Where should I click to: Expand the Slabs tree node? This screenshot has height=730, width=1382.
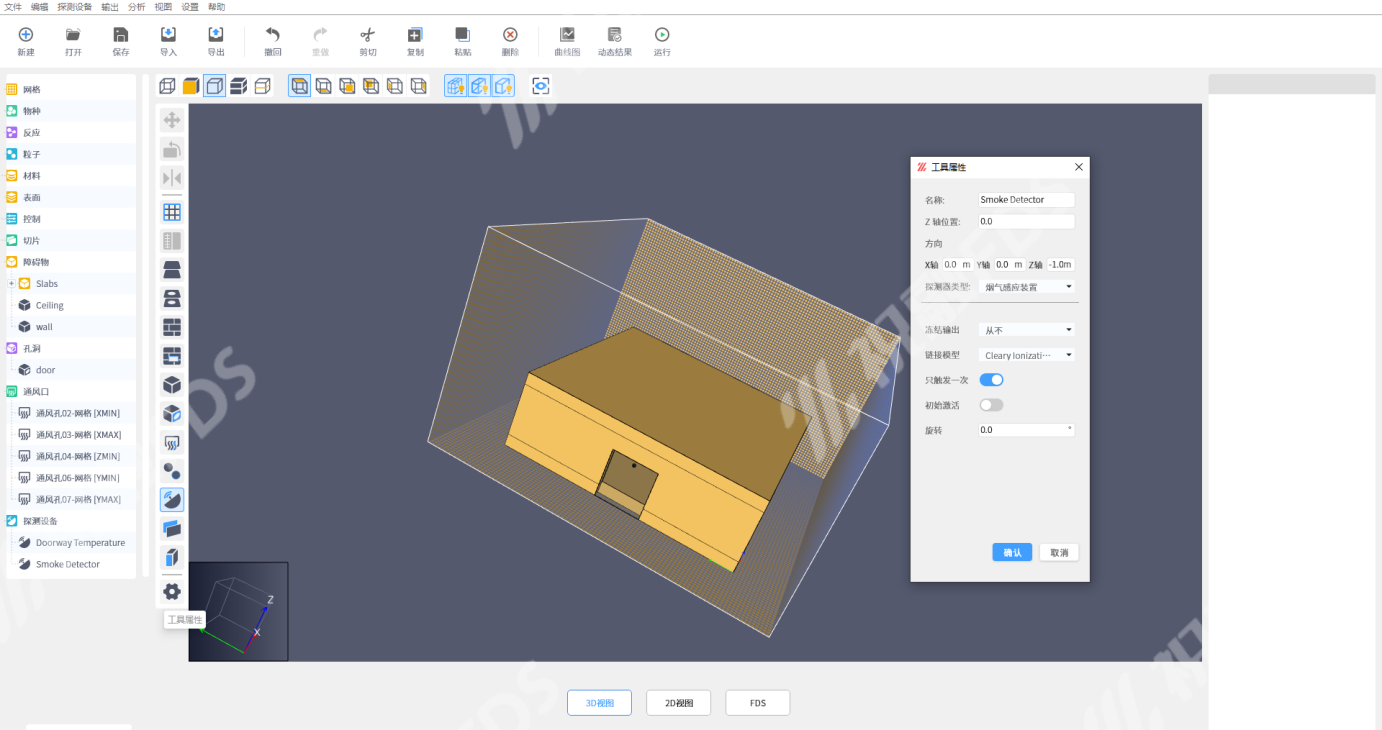tap(12, 284)
